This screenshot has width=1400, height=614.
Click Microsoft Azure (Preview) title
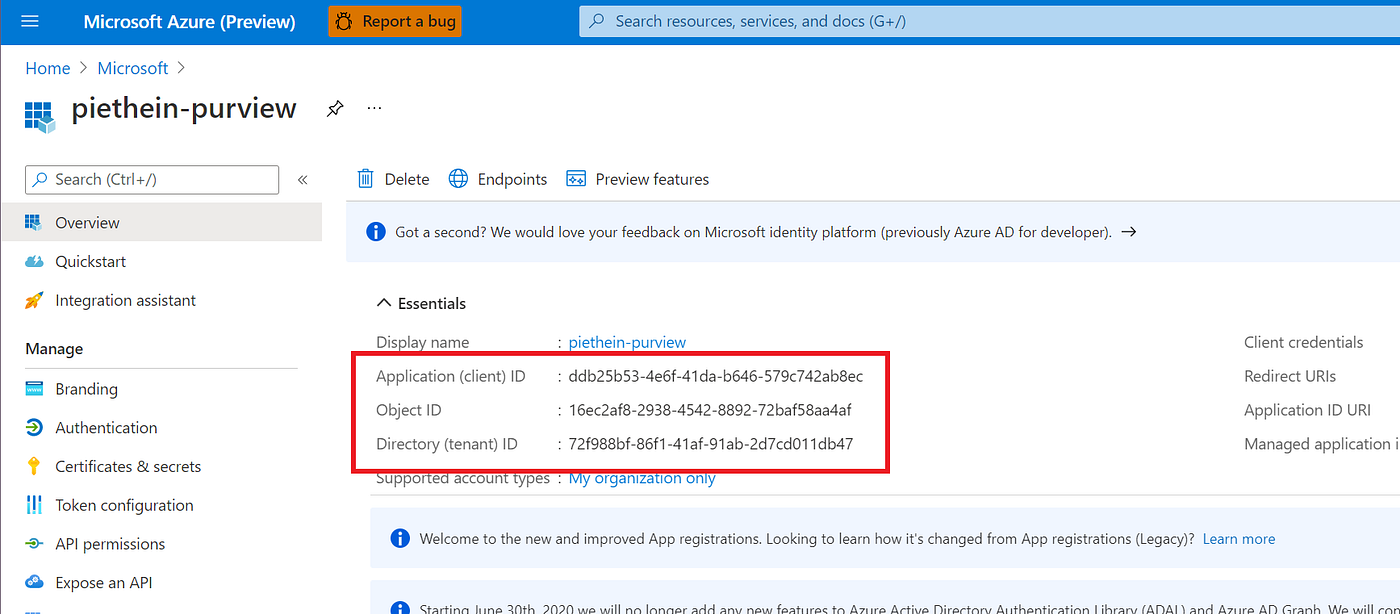[190, 21]
